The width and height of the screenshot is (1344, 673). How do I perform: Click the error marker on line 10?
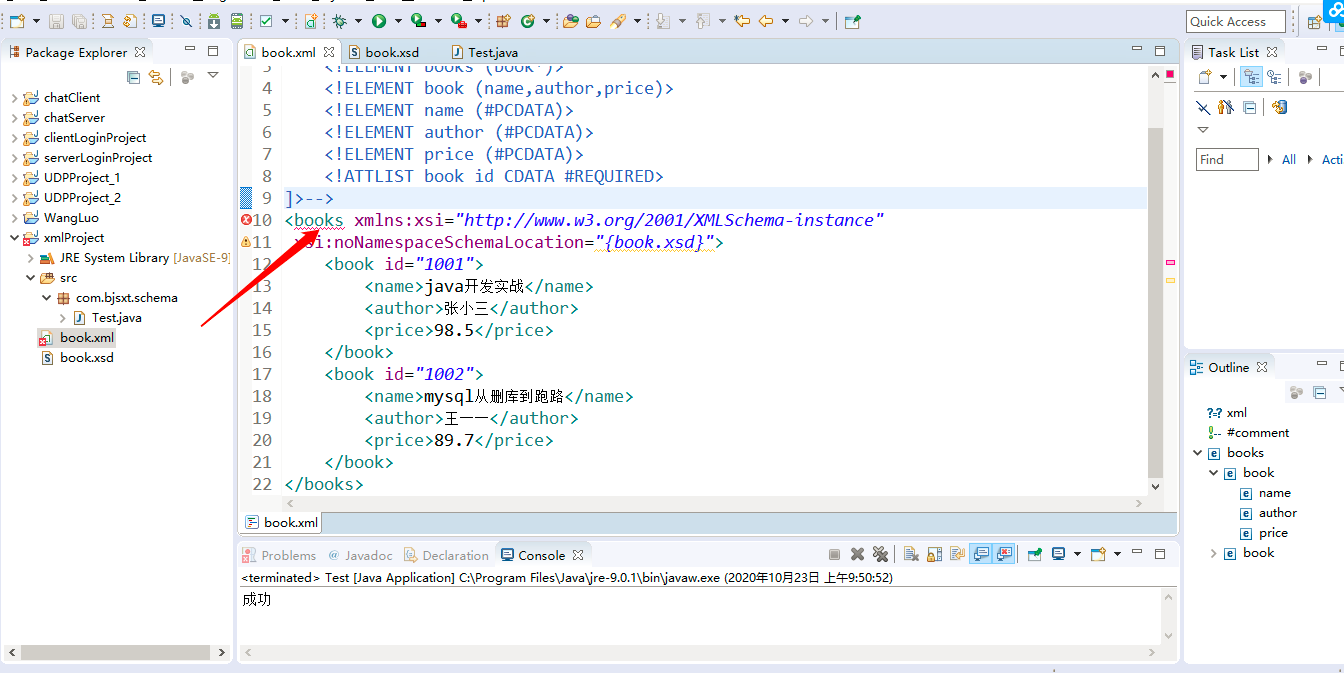click(246, 220)
